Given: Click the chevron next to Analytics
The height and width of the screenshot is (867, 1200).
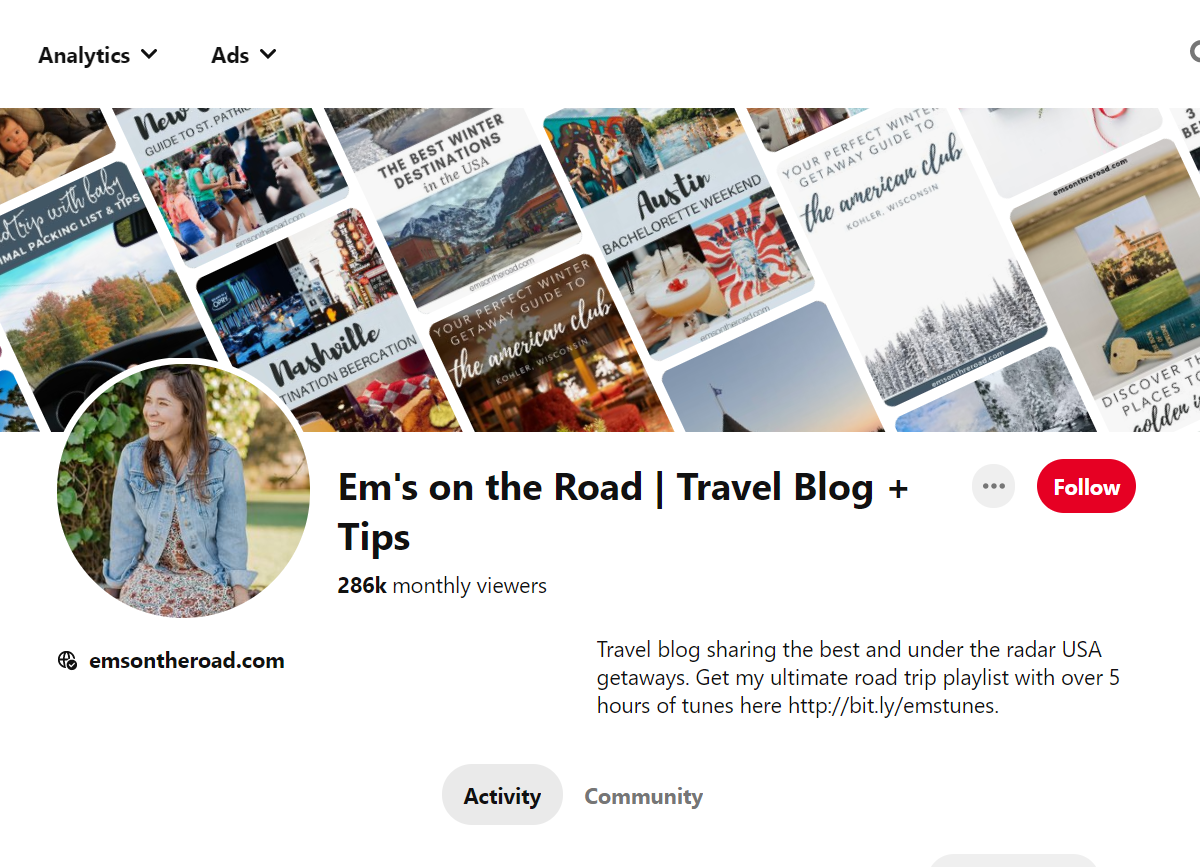Looking at the screenshot, I should [149, 54].
